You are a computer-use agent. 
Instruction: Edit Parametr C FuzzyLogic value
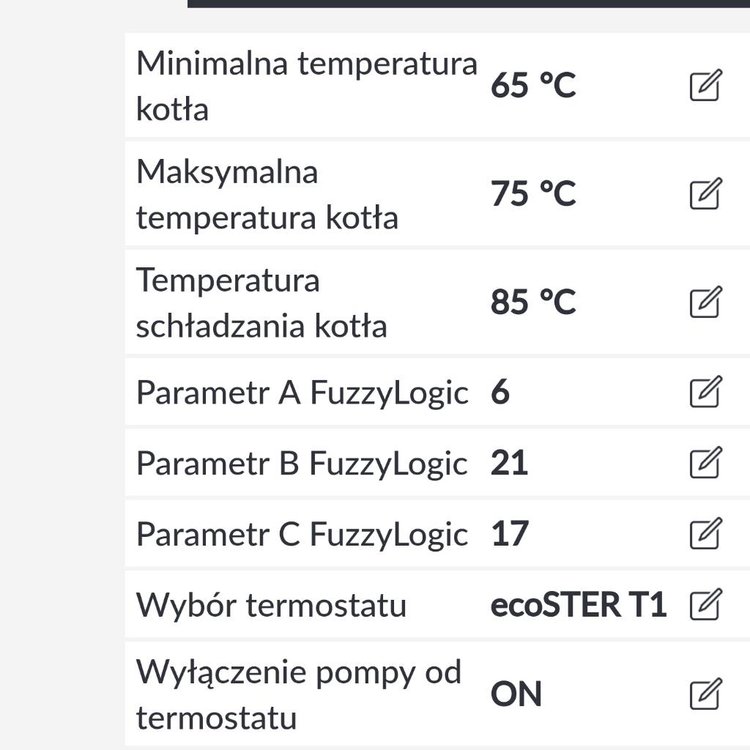tap(706, 534)
